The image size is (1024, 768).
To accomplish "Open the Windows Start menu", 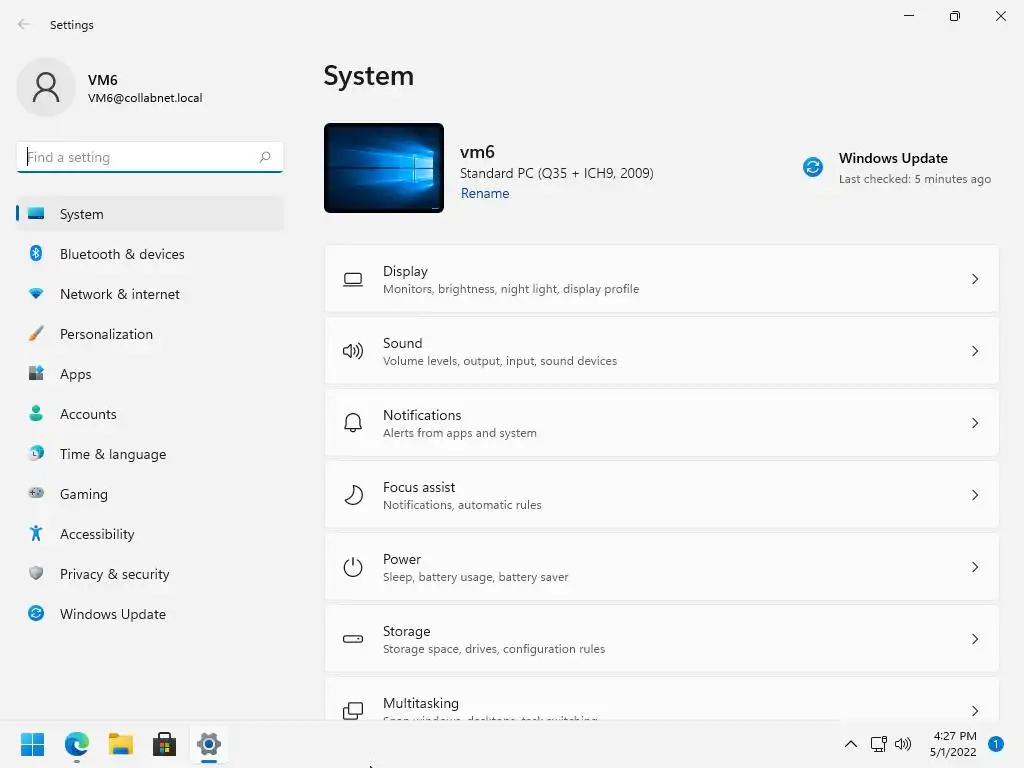I will 33,744.
